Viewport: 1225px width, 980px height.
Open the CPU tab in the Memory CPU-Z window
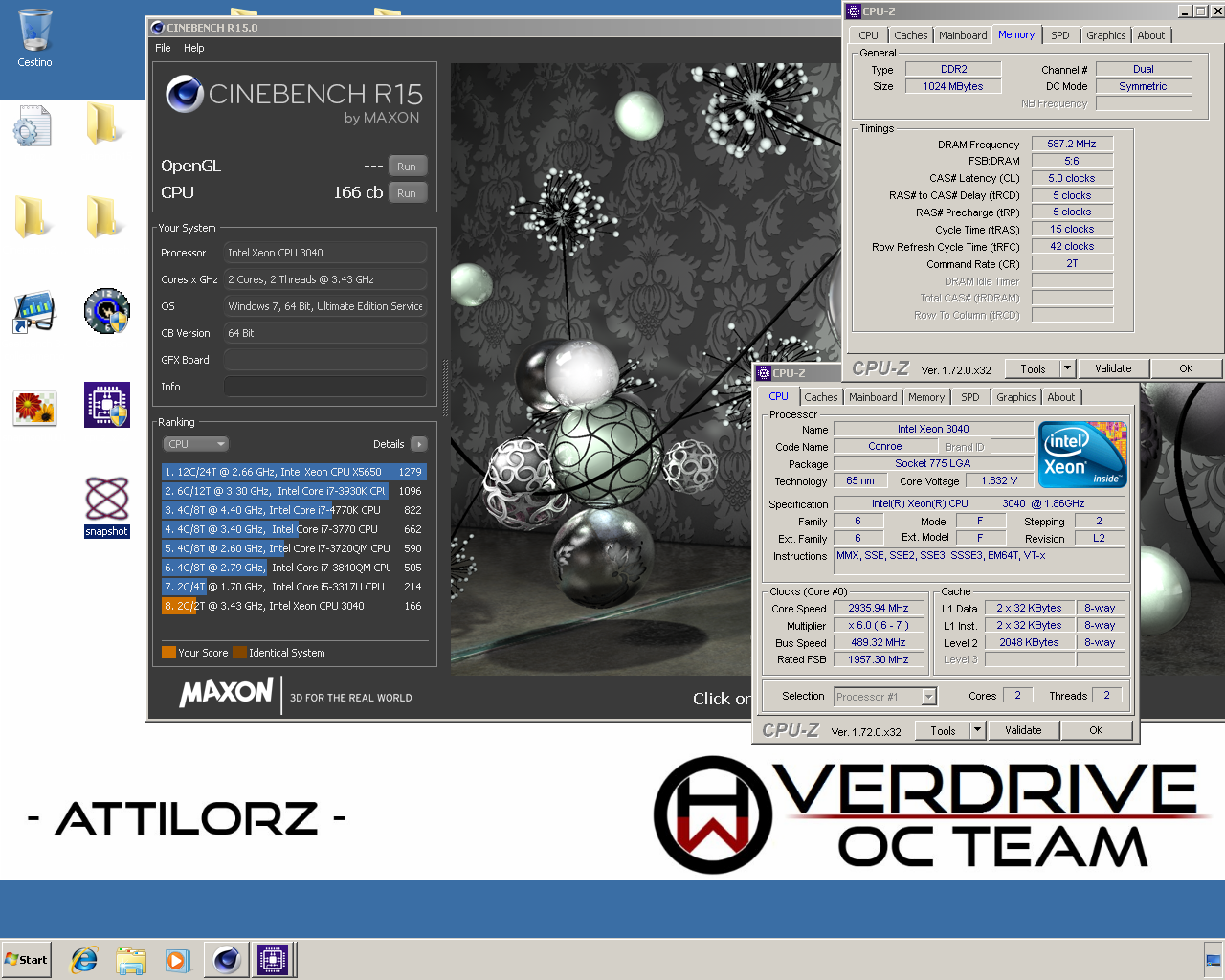pos(868,35)
